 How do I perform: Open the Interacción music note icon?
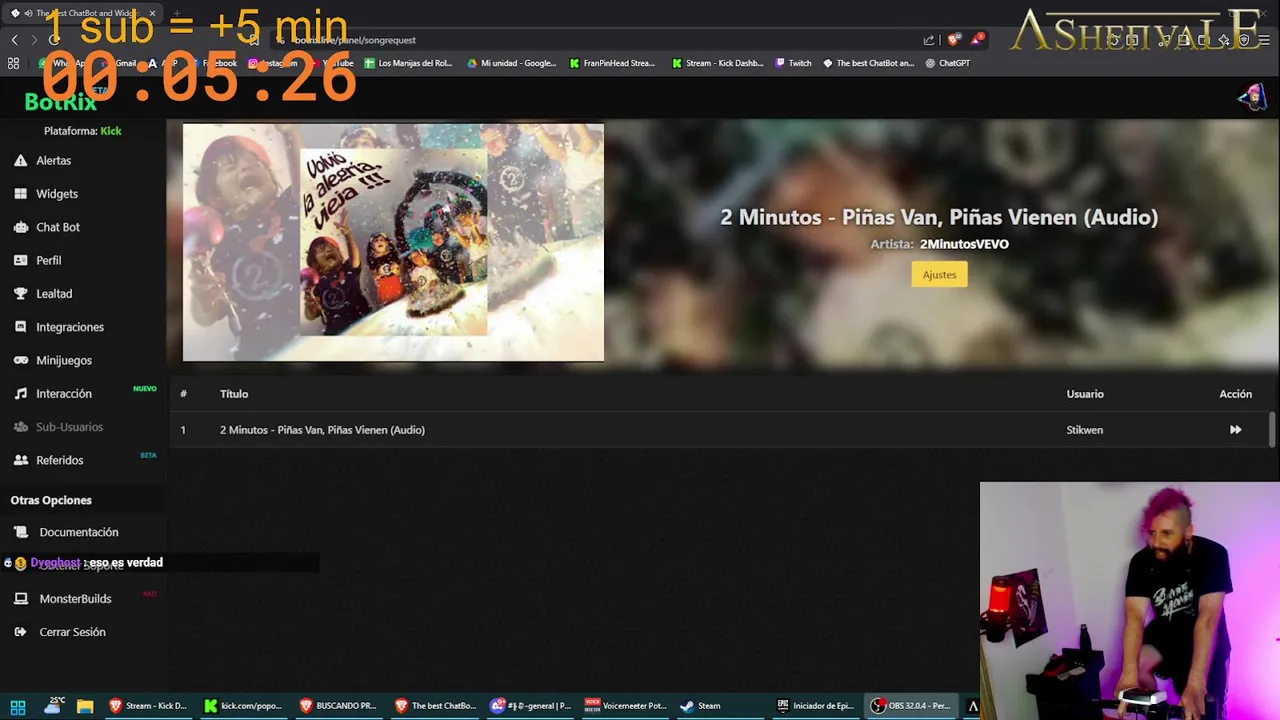tap(20, 394)
